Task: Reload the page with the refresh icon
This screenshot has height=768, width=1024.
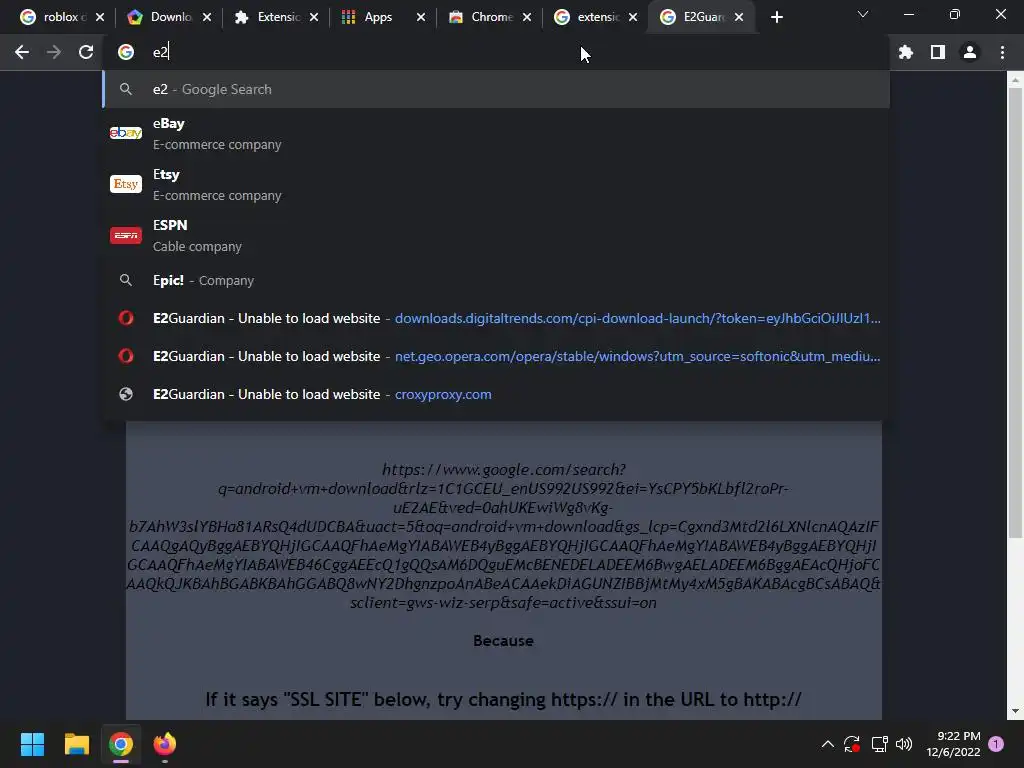Action: coord(86,52)
